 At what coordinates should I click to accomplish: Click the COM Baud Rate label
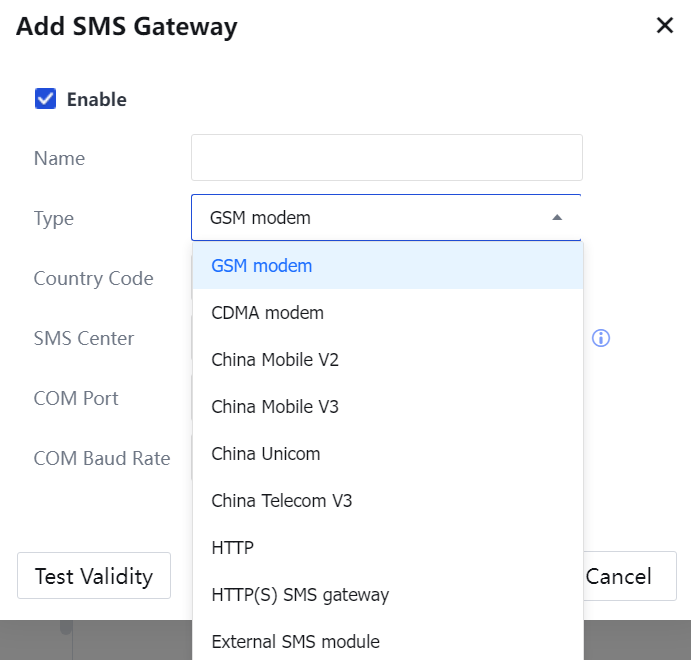(101, 458)
